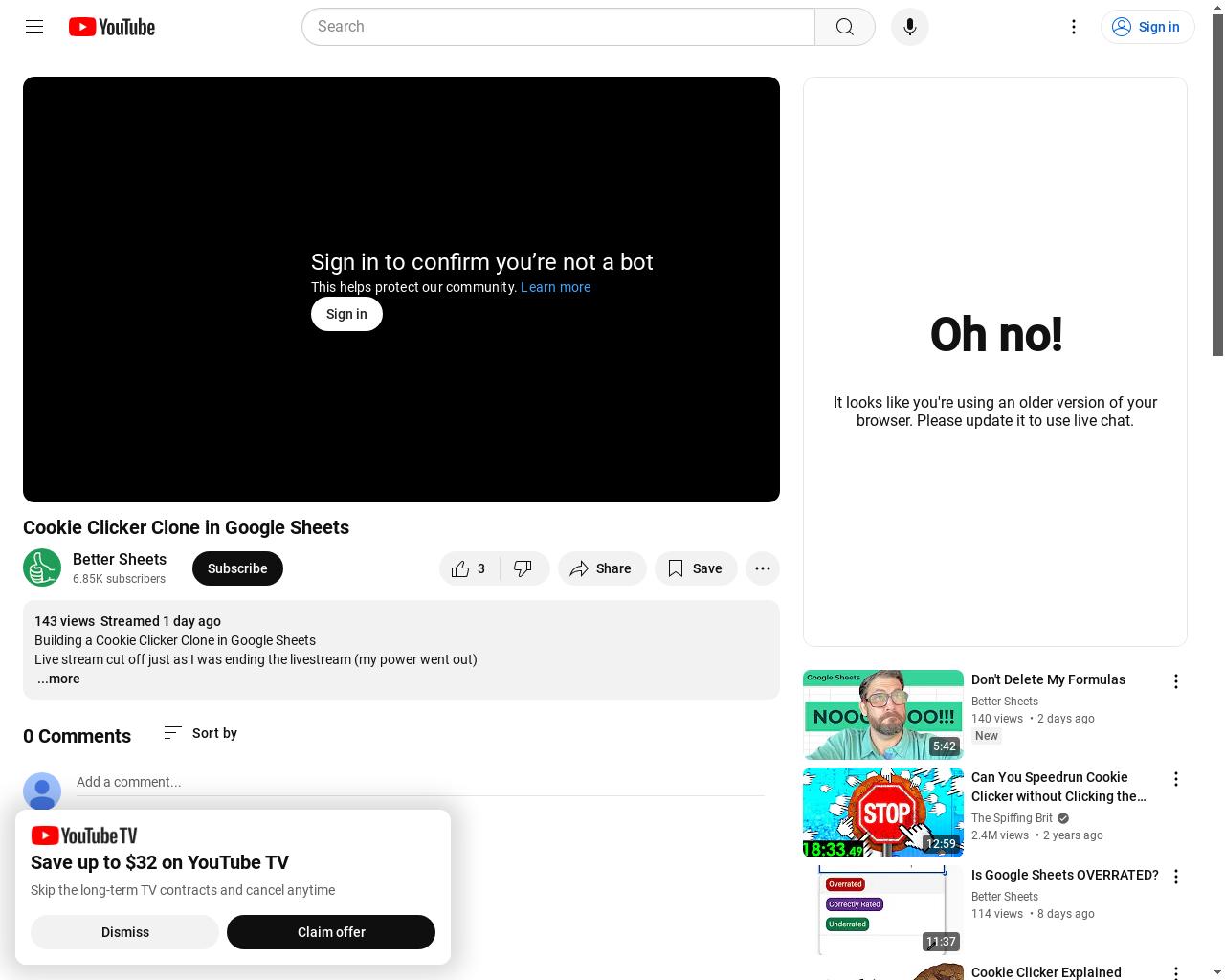Screen dimensions: 1225x980
Task: Subscribe to Better Sheets channel
Action: (237, 568)
